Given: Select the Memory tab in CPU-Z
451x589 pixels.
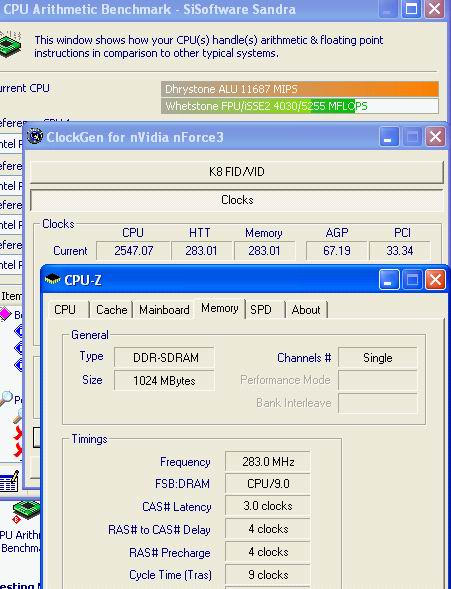Looking at the screenshot, I should coord(220,308).
